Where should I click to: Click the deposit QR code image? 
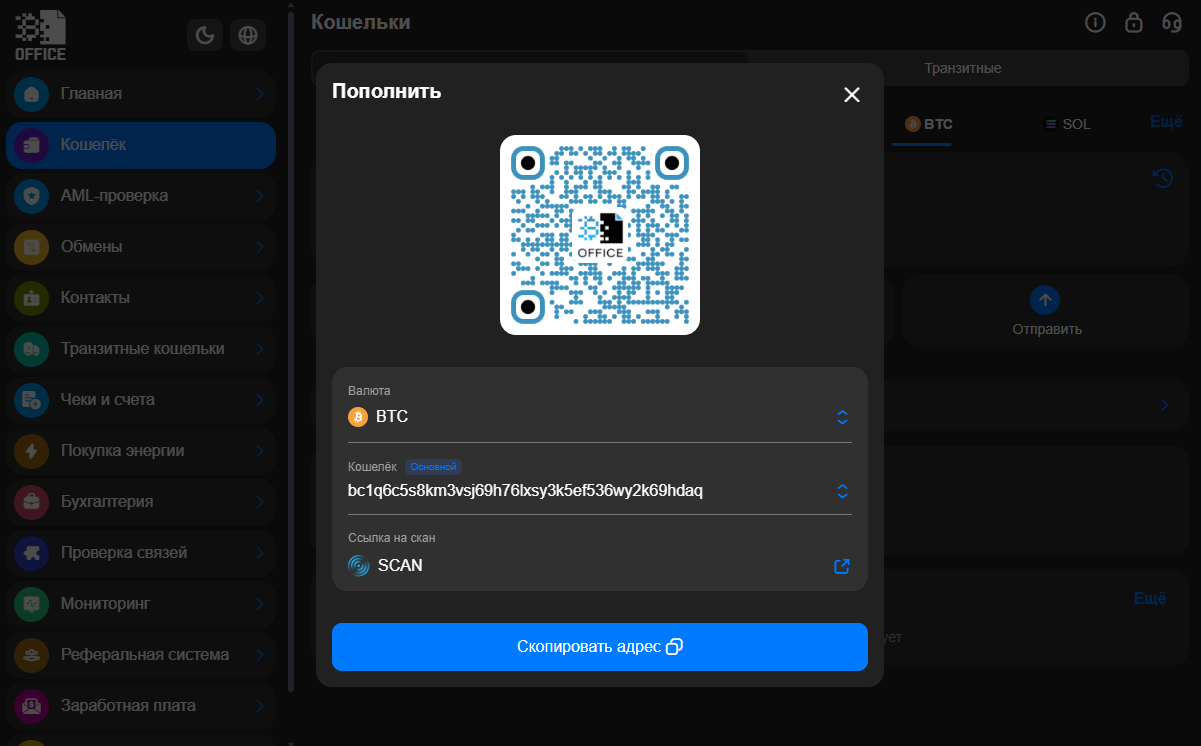pos(600,235)
